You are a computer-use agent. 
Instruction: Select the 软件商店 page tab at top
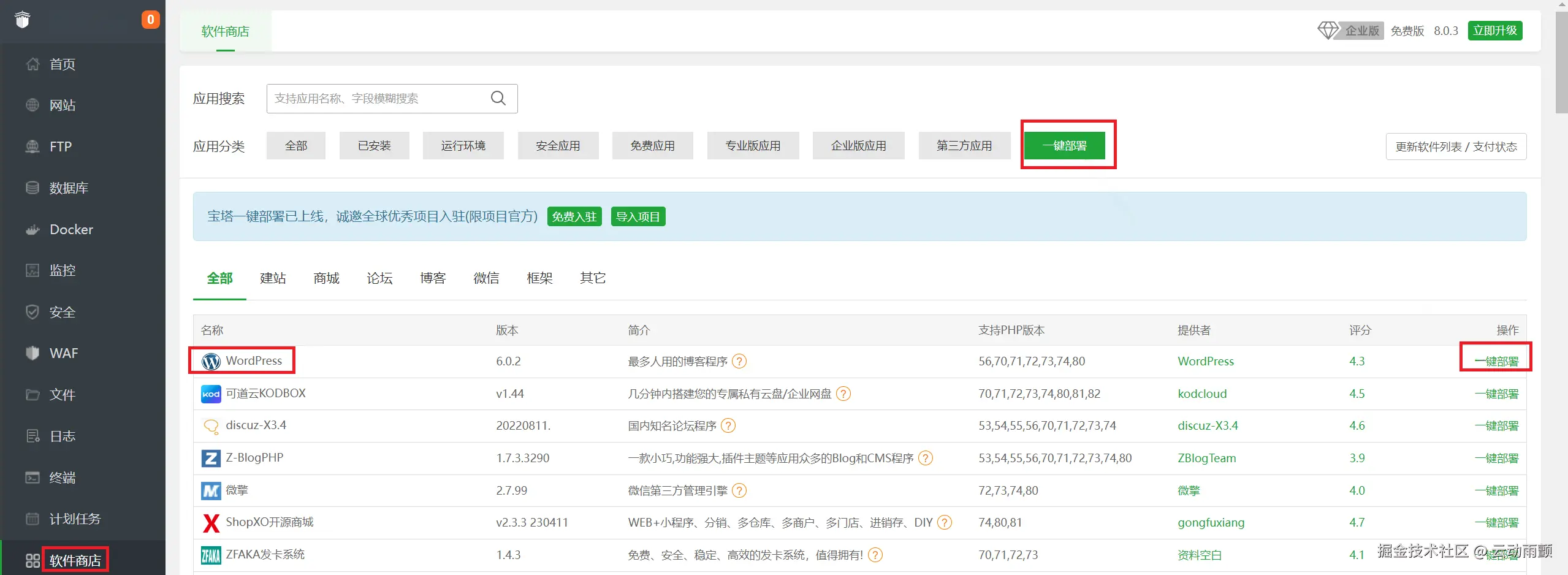coord(226,31)
